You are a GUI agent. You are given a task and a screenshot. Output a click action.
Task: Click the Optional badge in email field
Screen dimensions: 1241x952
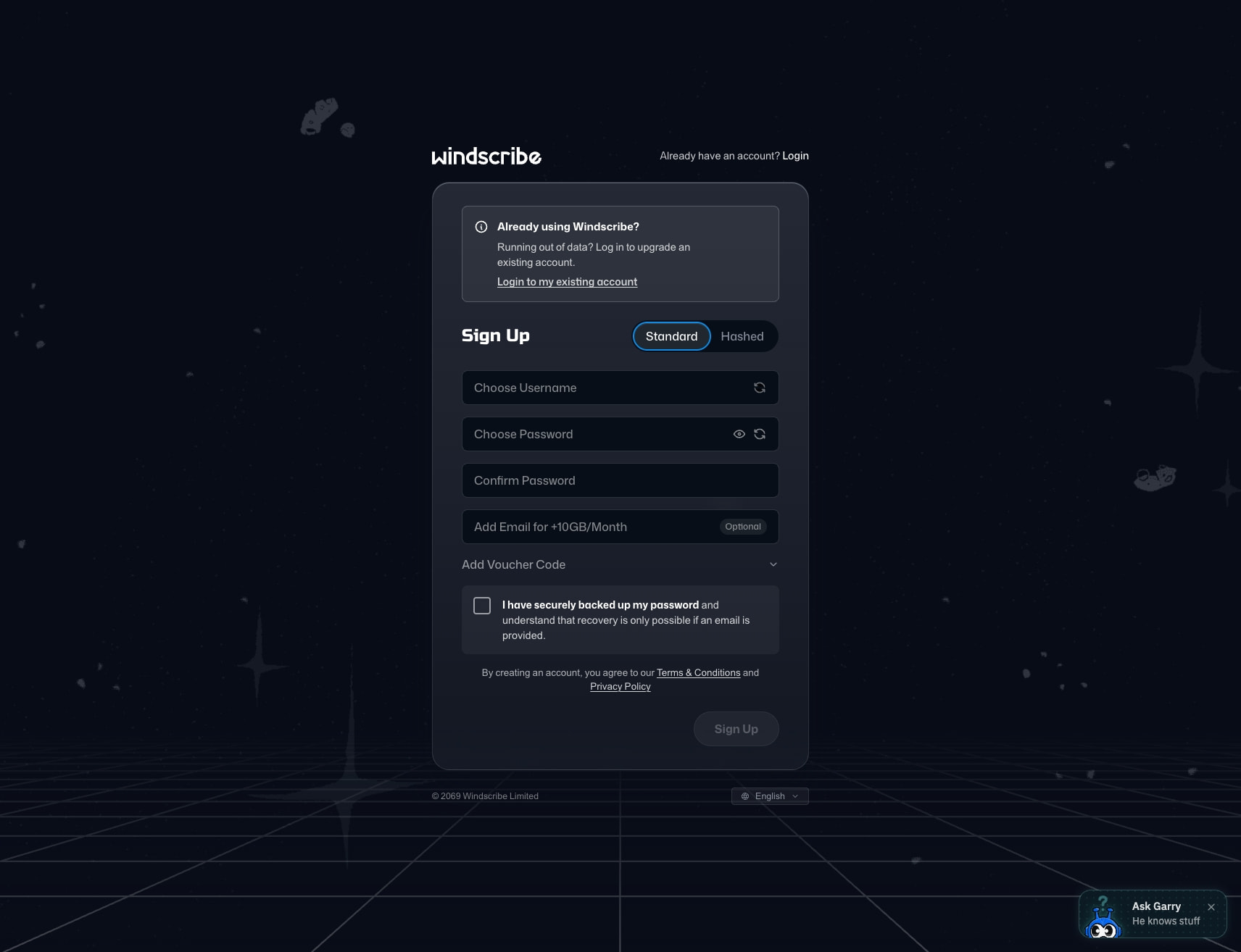coord(743,527)
